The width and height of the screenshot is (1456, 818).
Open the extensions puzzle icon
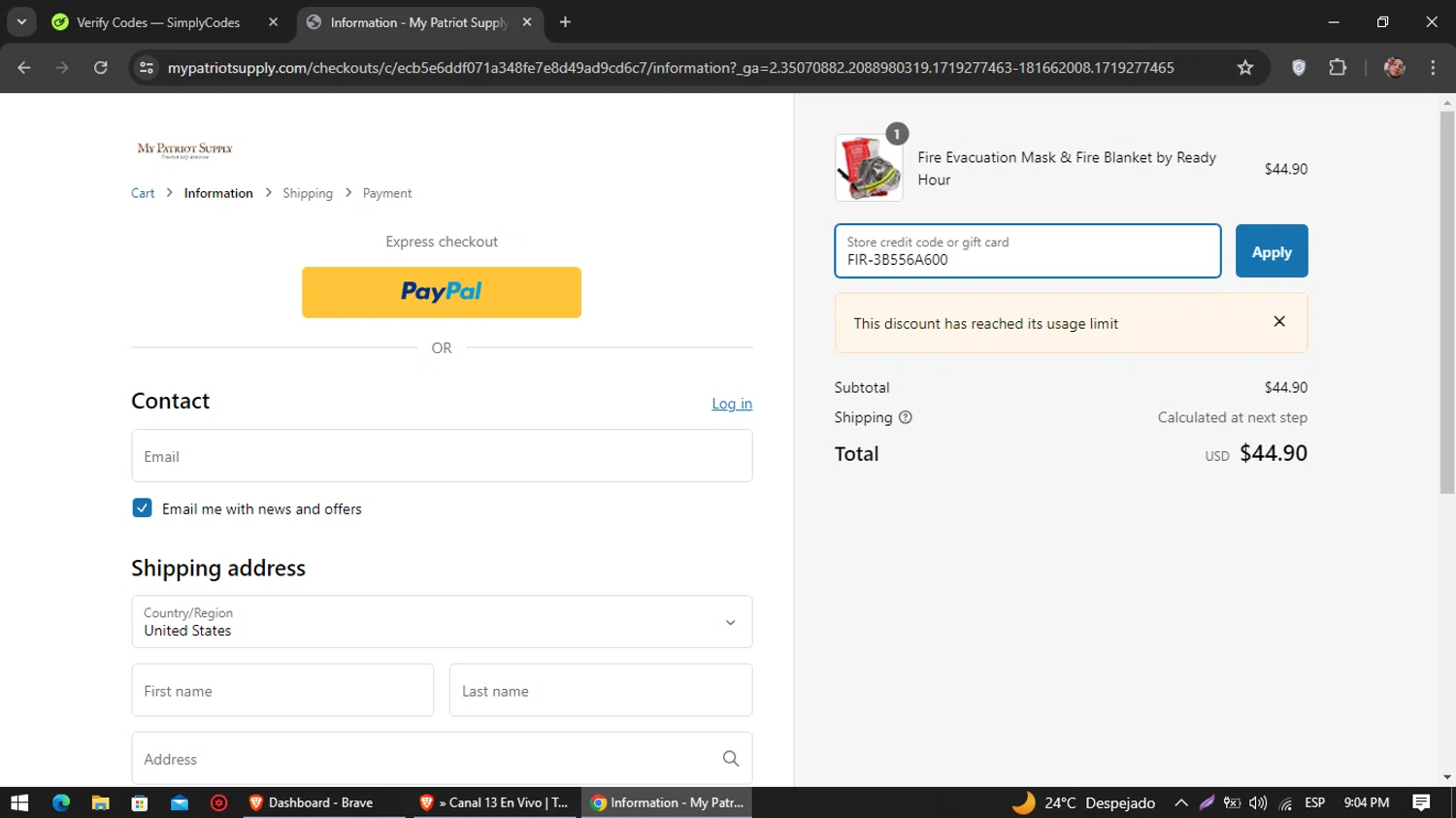(x=1338, y=68)
